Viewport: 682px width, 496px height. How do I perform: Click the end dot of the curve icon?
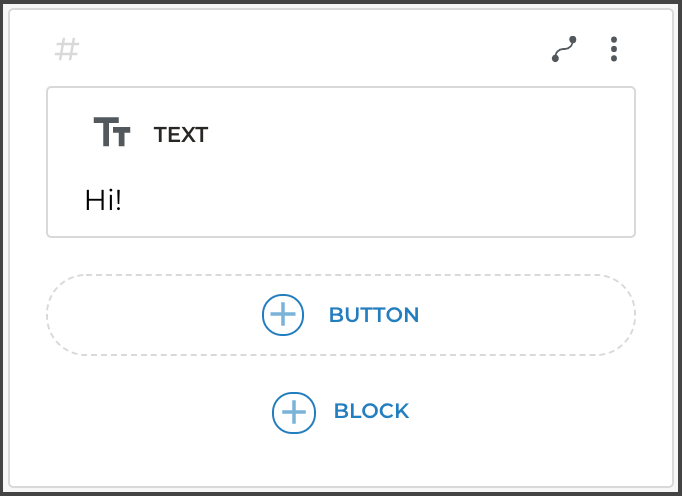(573, 40)
